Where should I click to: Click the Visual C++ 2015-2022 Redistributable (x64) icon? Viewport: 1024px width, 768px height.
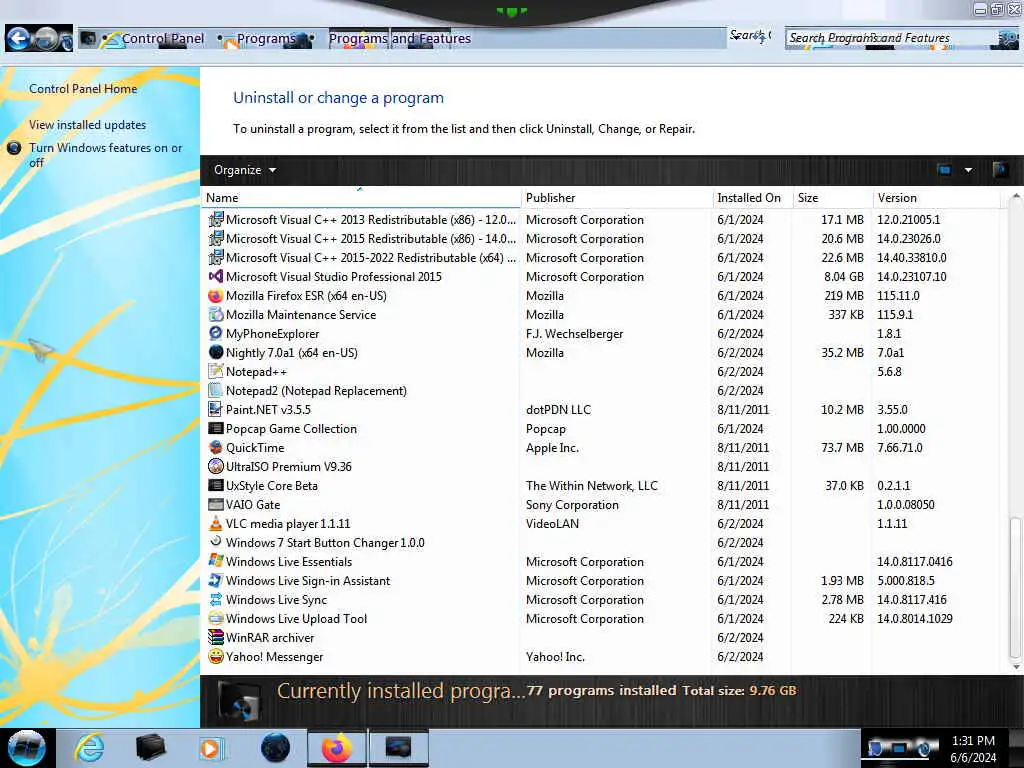coord(216,257)
